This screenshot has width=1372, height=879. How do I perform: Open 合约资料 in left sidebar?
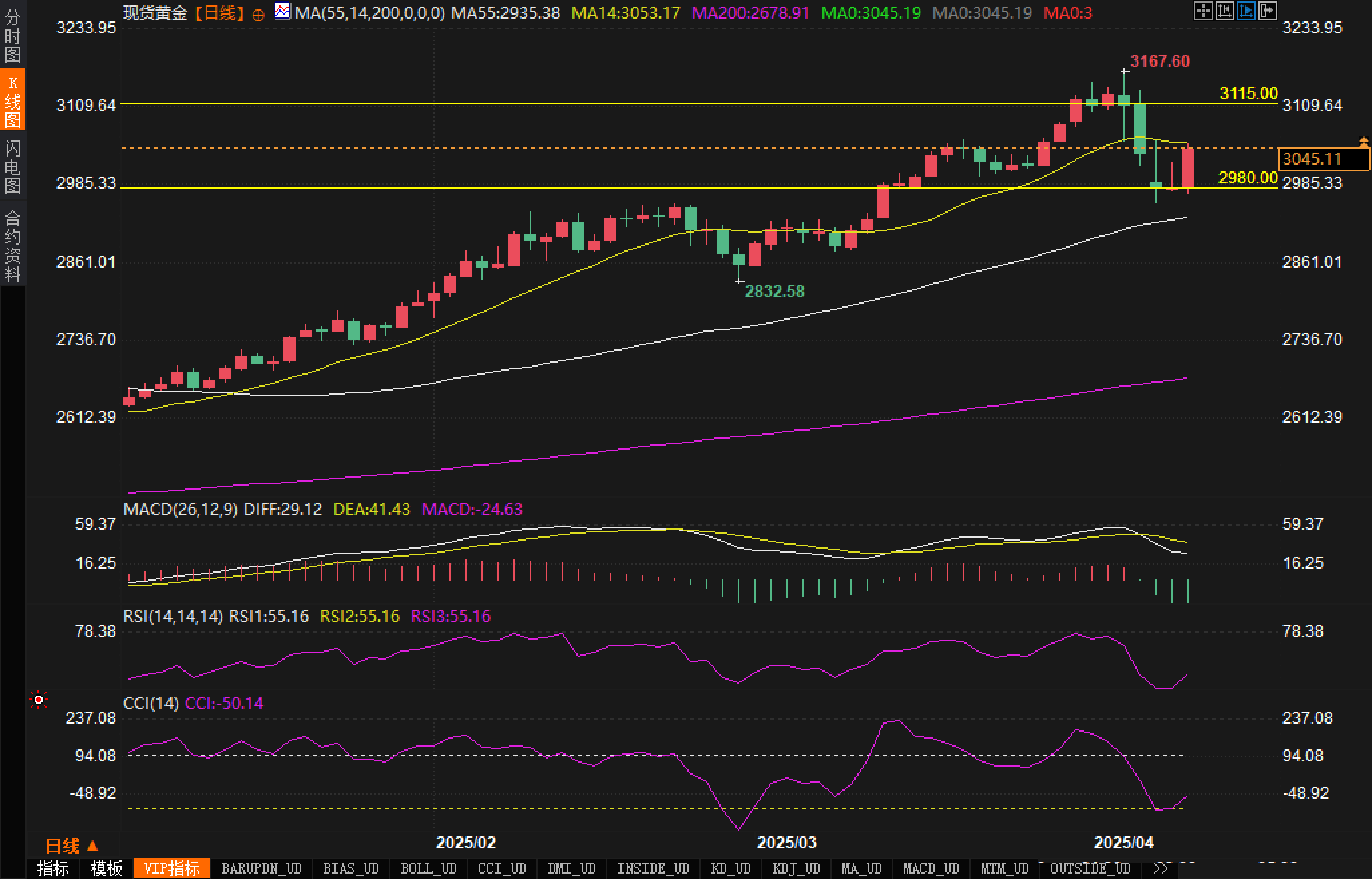13,245
